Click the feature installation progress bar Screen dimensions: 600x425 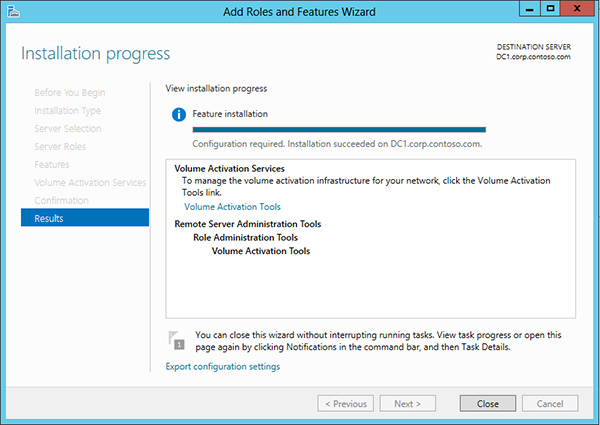(x=338, y=129)
